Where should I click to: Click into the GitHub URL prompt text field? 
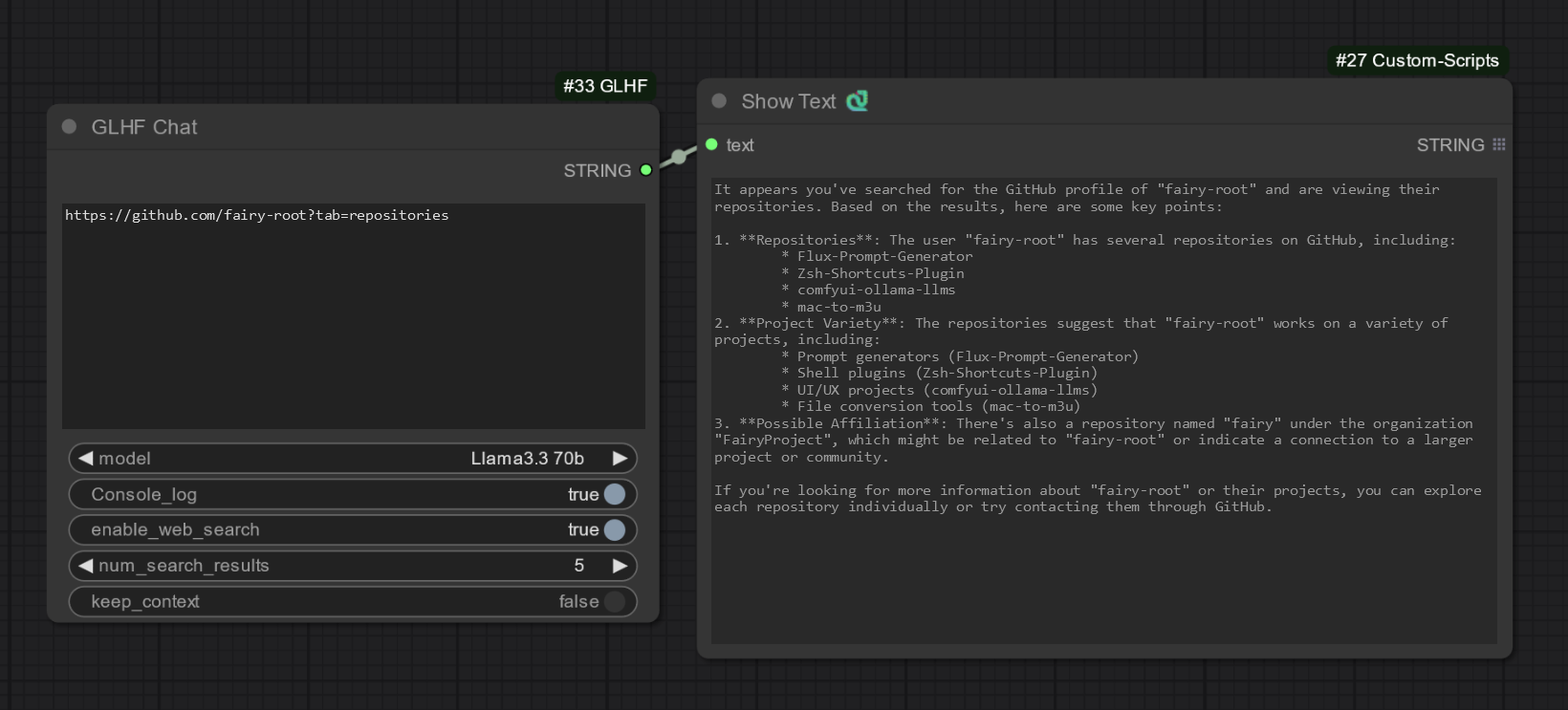point(354,316)
